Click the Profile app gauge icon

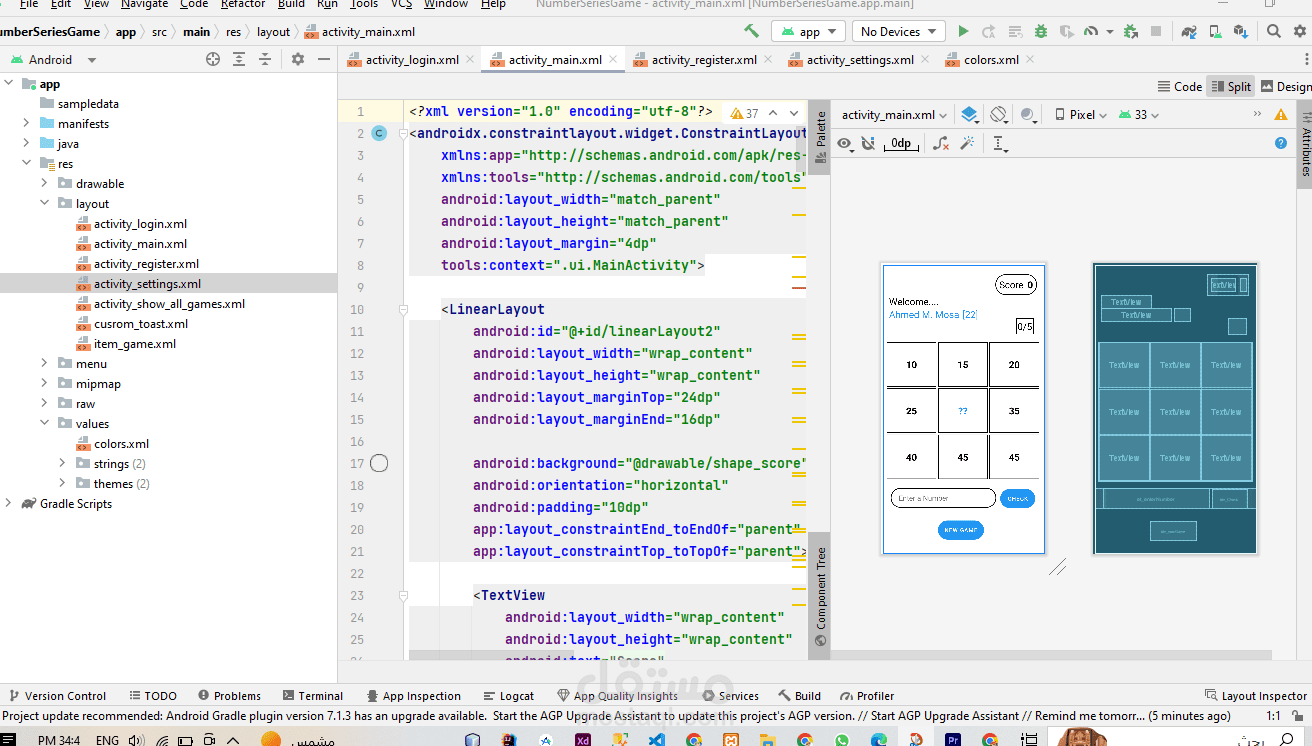coord(1092,32)
